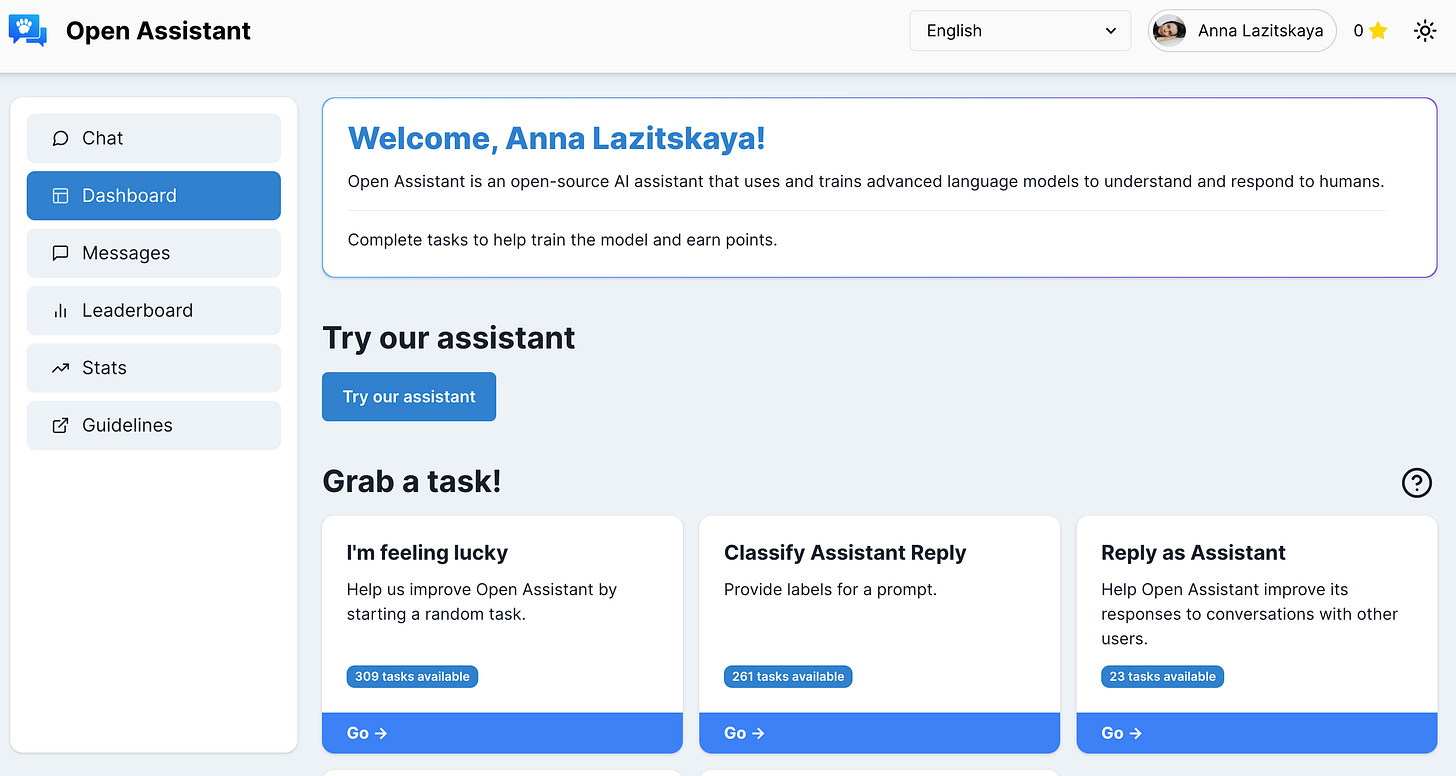The height and width of the screenshot is (776, 1456).
Task: Click the trending arrow icon beside Stats
Action: pos(60,368)
